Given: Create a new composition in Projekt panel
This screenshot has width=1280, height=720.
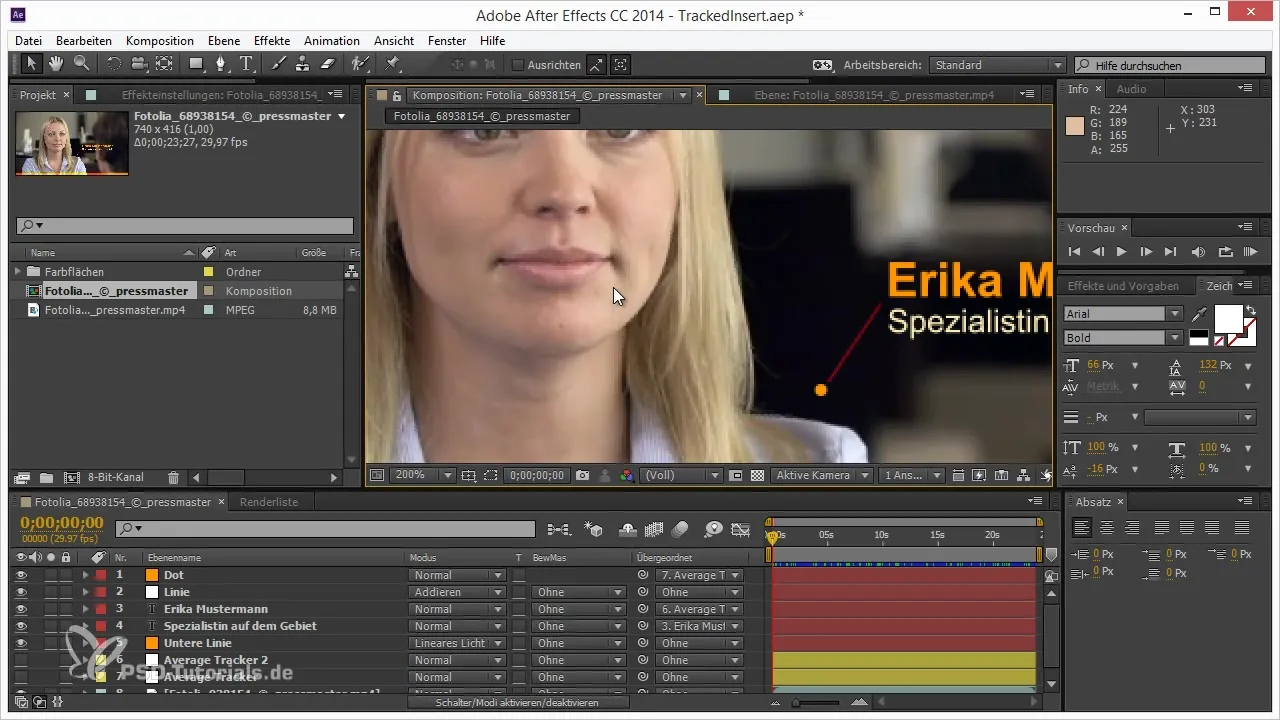Looking at the screenshot, I should click(x=71, y=478).
